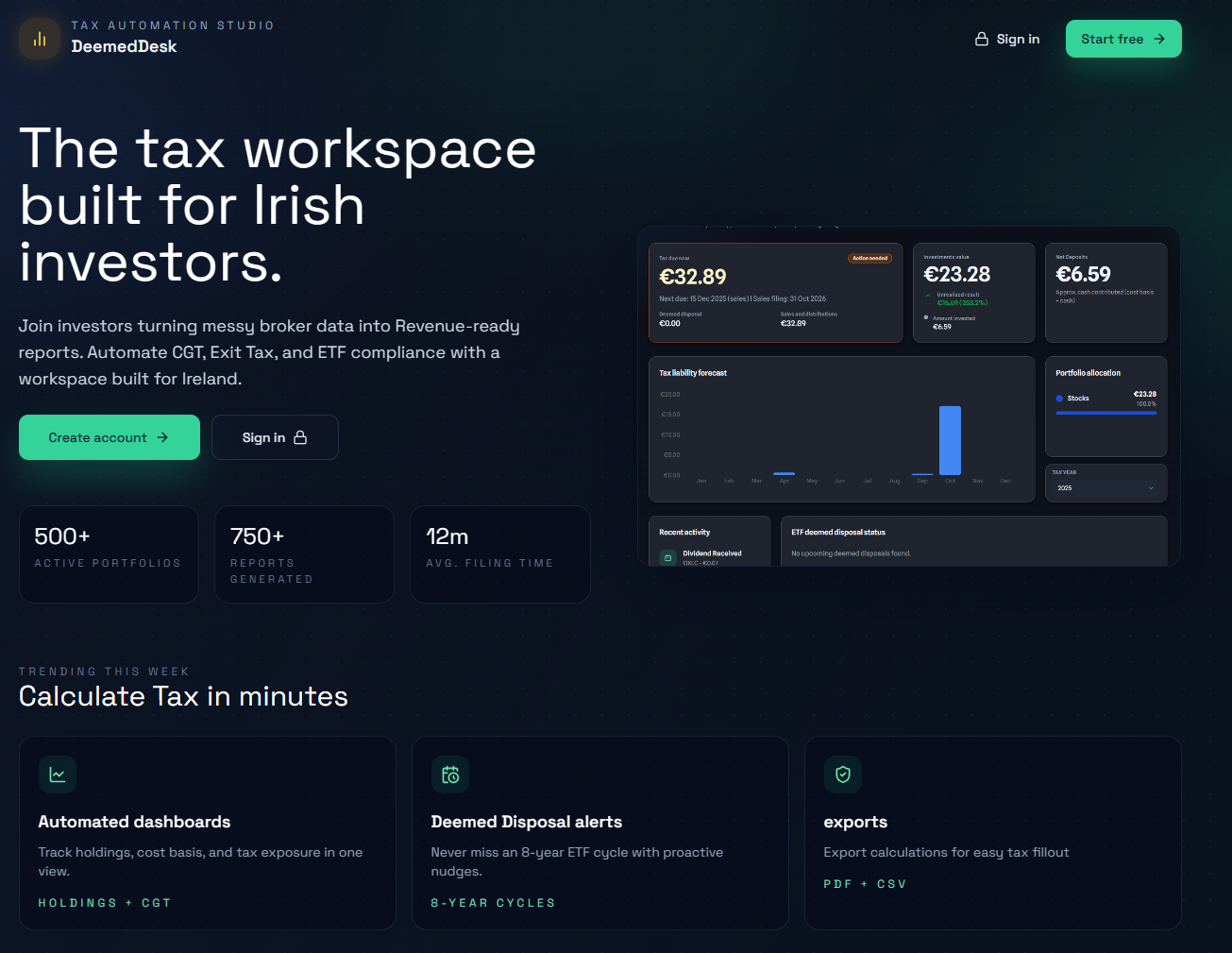Toggle the Unrealised result legend indicator
Screen dimensions: 1232x953
[x=928, y=295]
